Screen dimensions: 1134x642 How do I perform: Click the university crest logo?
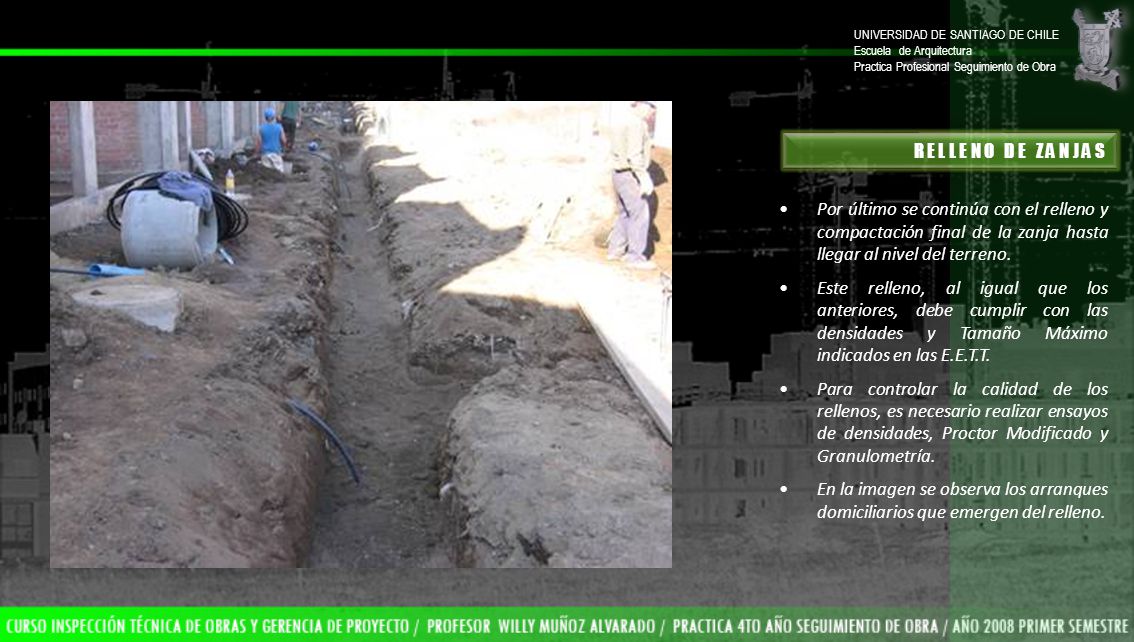(x=1097, y=48)
